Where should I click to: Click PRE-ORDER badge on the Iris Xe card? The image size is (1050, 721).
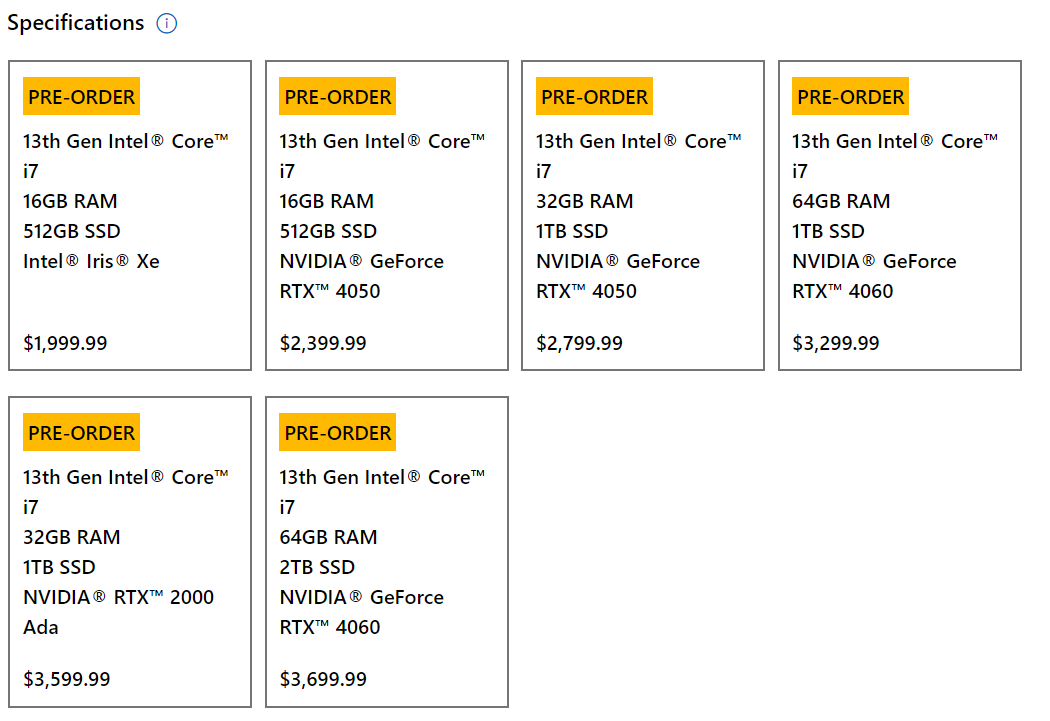81,97
